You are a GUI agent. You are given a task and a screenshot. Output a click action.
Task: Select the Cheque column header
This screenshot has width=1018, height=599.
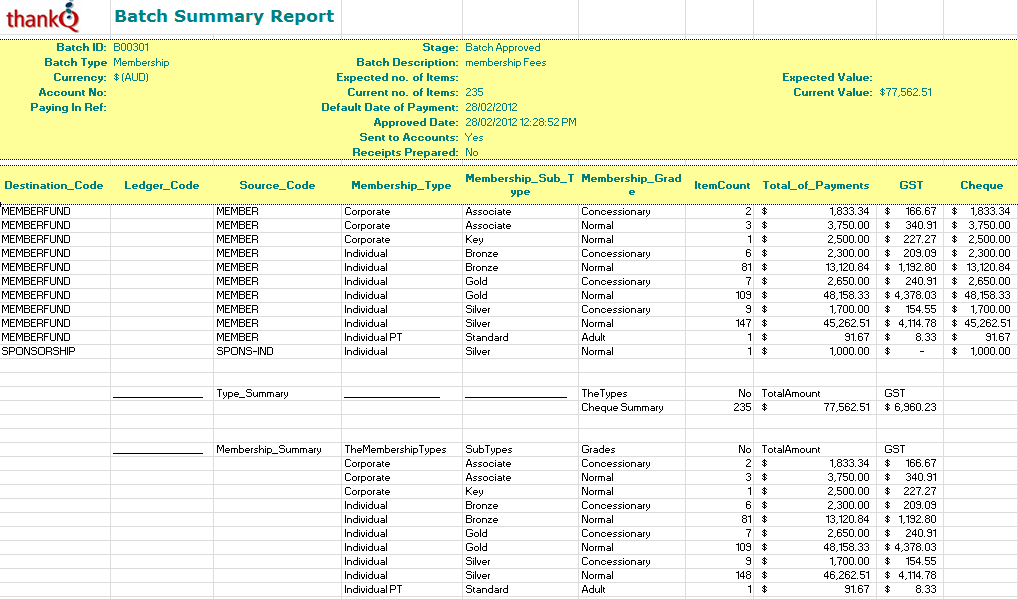982,185
